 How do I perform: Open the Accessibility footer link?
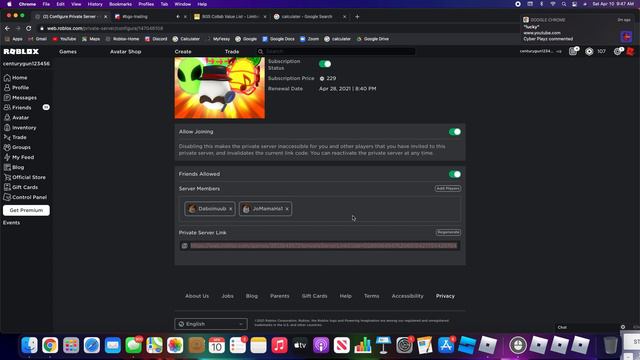point(407,296)
